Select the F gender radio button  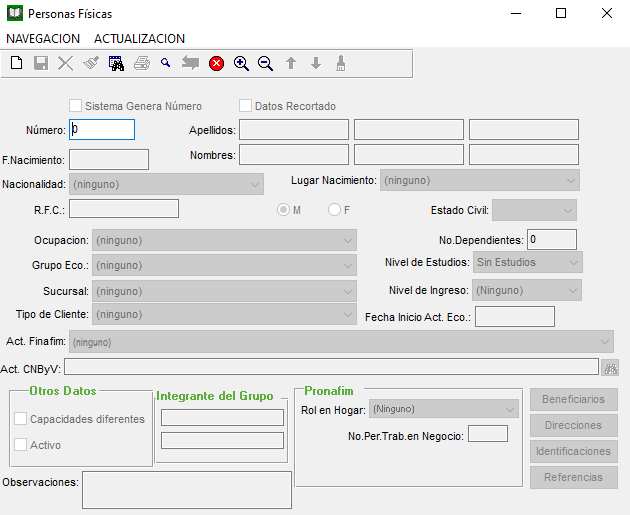[334, 210]
